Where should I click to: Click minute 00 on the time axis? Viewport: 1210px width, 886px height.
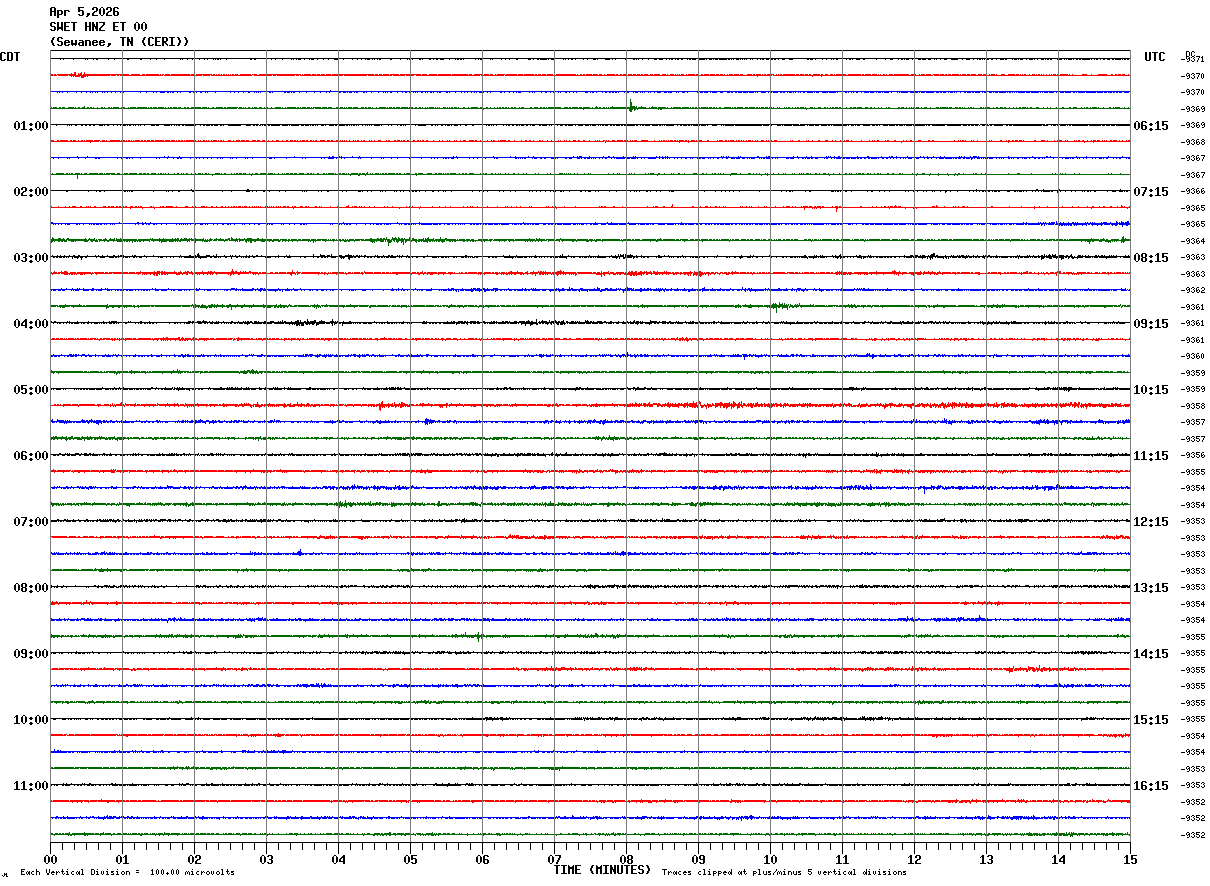pos(50,859)
